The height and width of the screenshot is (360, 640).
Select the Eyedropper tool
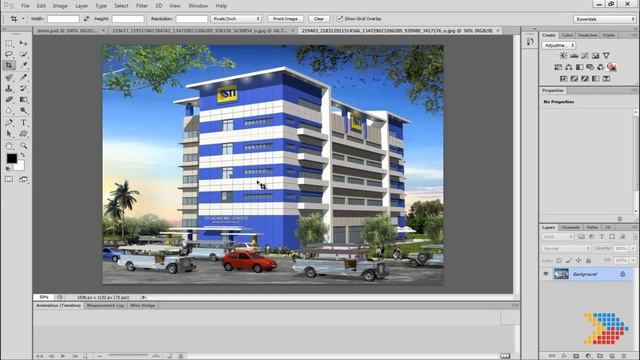[23, 65]
